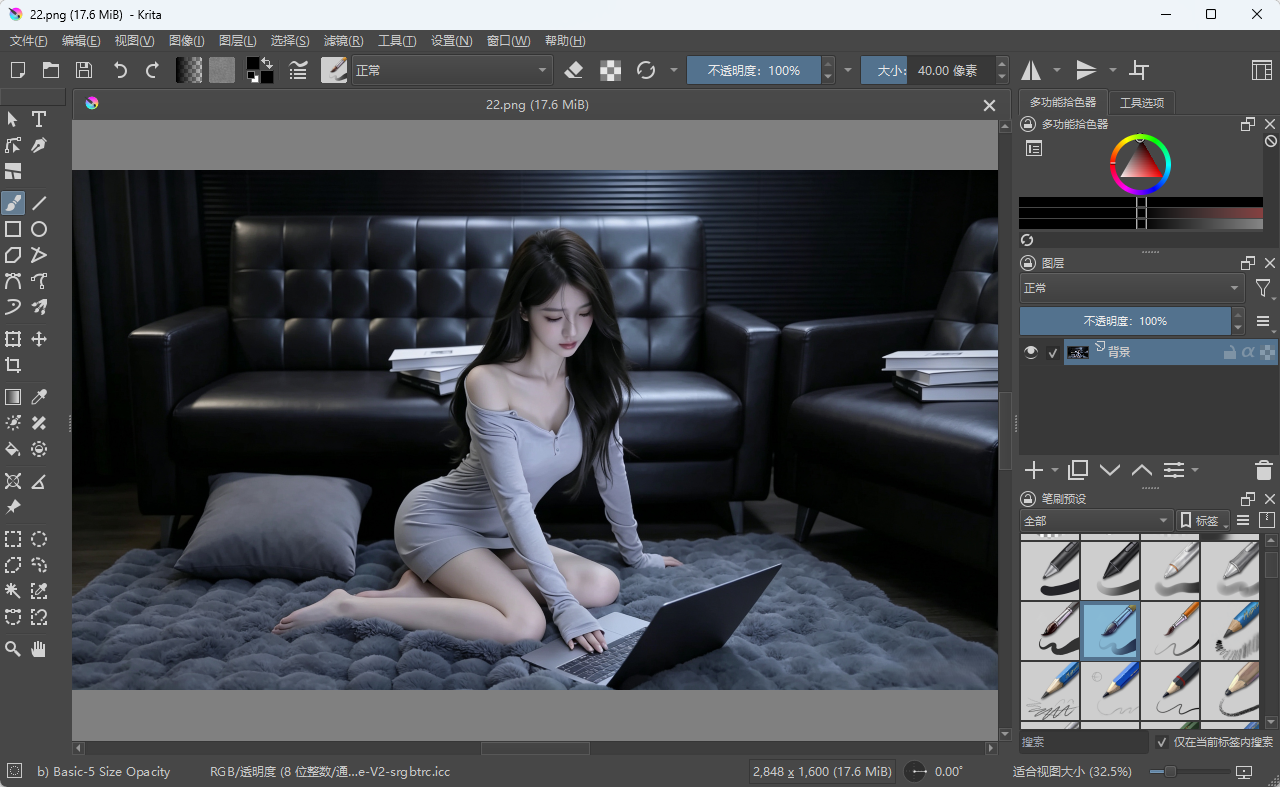1280x787 pixels.
Task: Activate the Zoom magnifier tool
Action: click(x=13, y=649)
